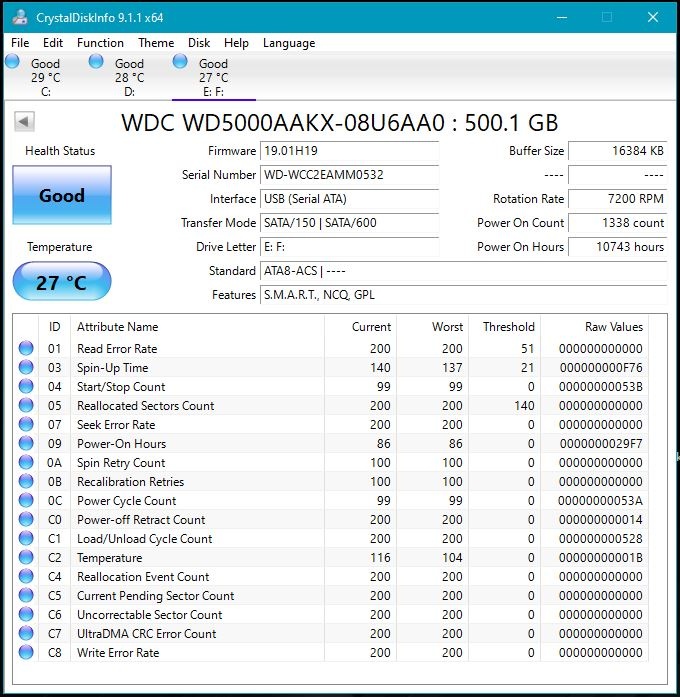Click status orb for Spin Retry Count

(x=26, y=462)
